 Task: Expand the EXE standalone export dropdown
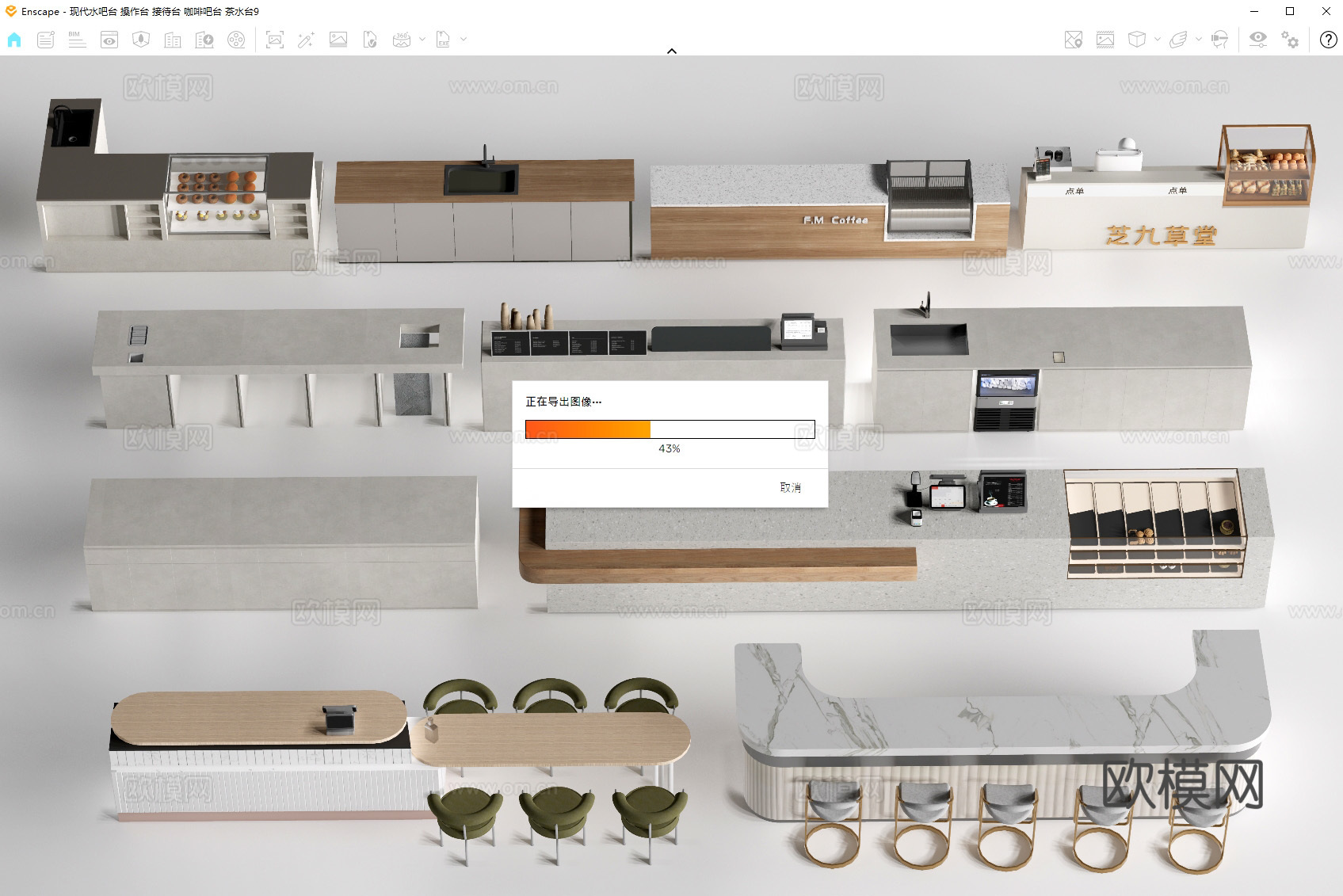click(464, 39)
